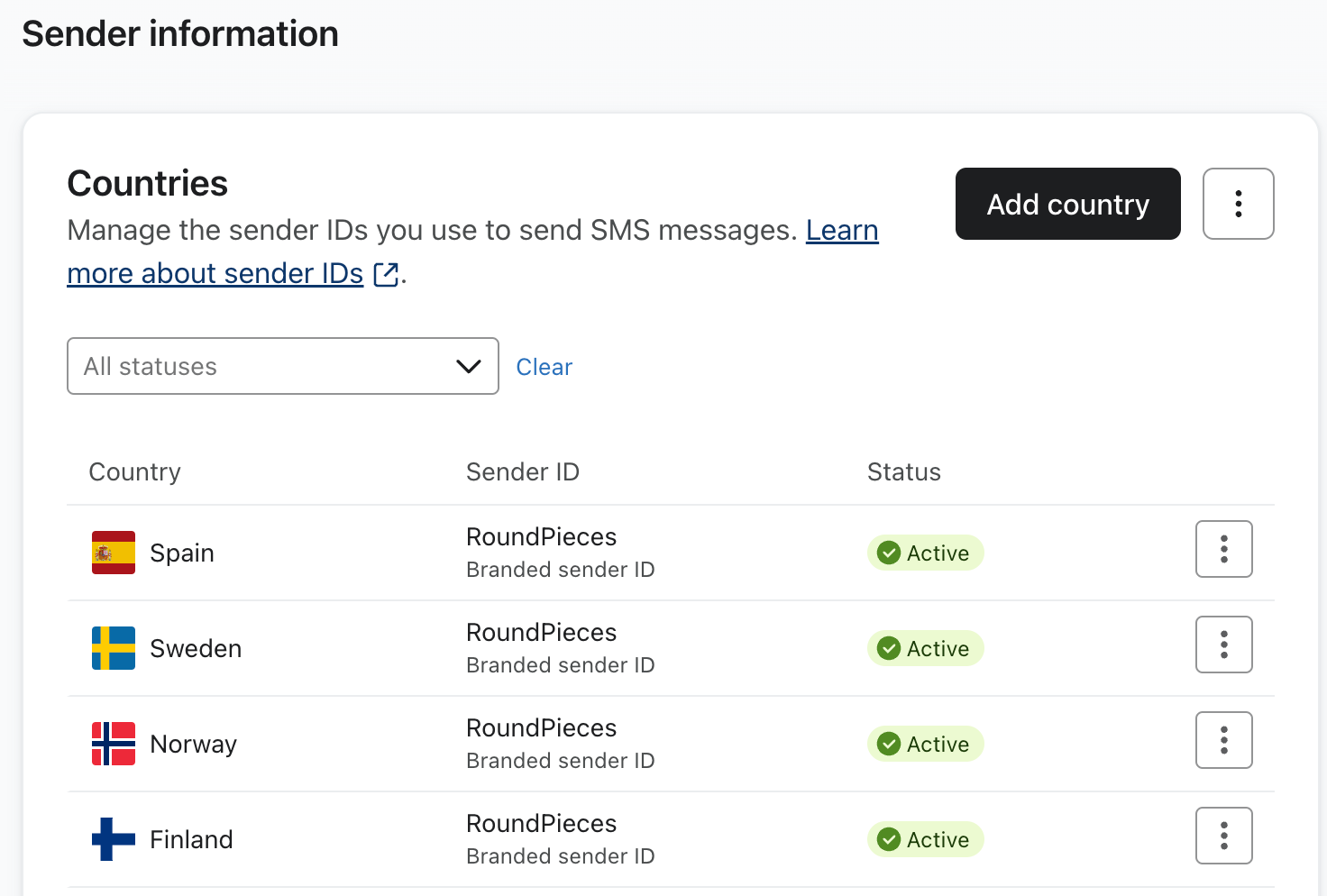Click the three-dot icon on the Sweden row
The image size is (1327, 896).
1223,645
